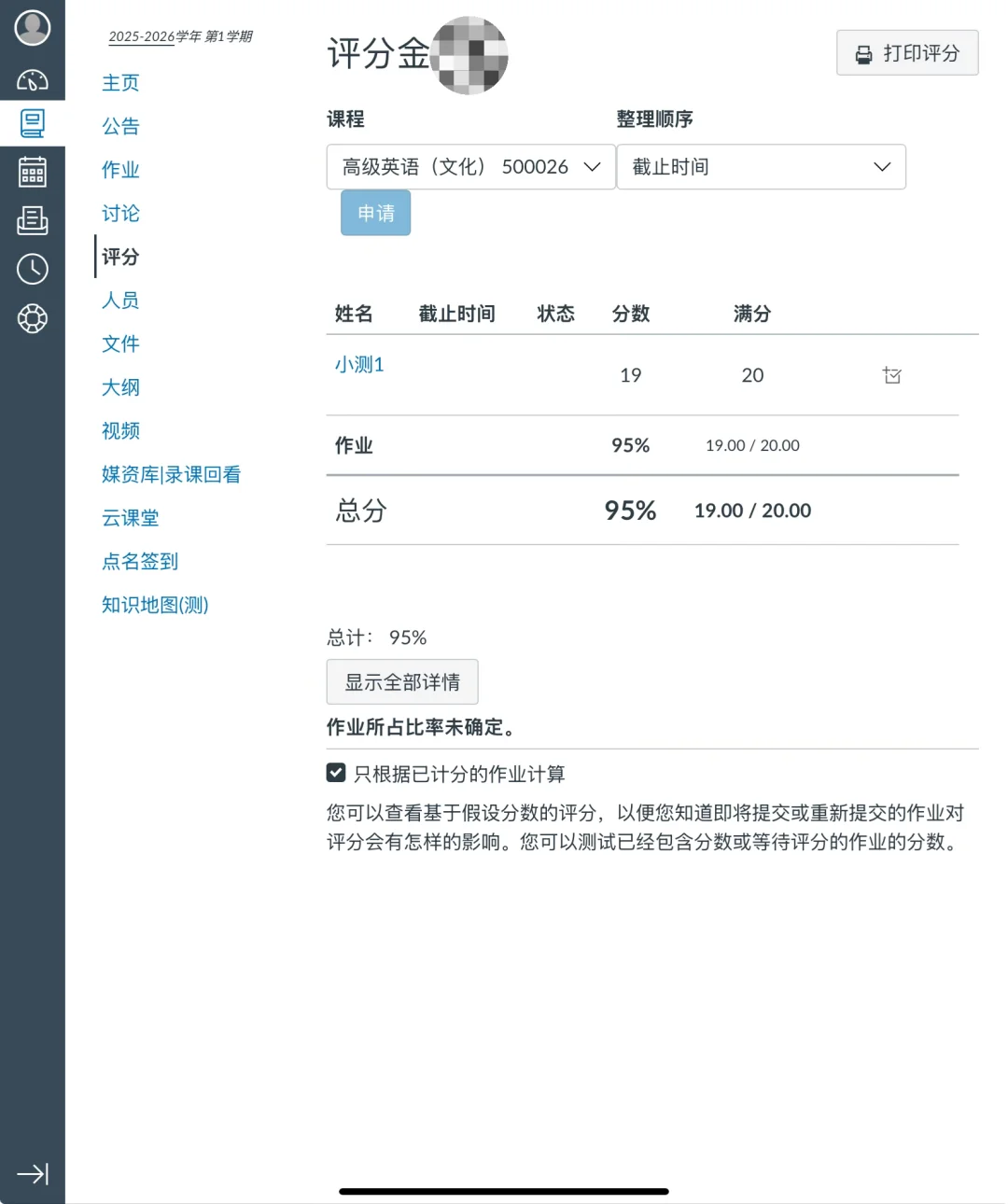The image size is (1008, 1204).
Task: Click the printer icon in 打印评分
Action: point(861,53)
